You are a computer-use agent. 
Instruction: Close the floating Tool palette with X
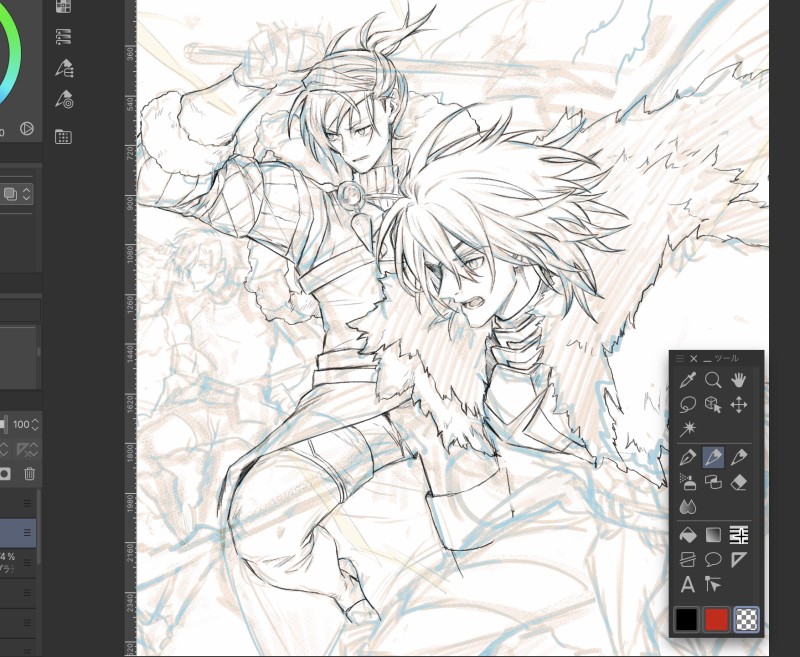tap(693, 359)
